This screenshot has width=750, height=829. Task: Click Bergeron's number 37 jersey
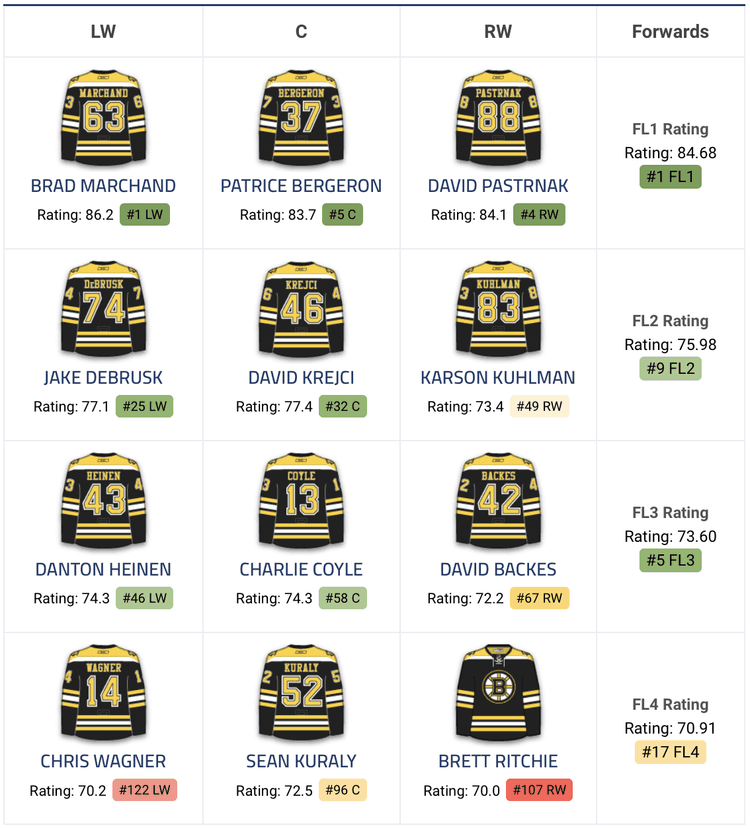coord(301,116)
